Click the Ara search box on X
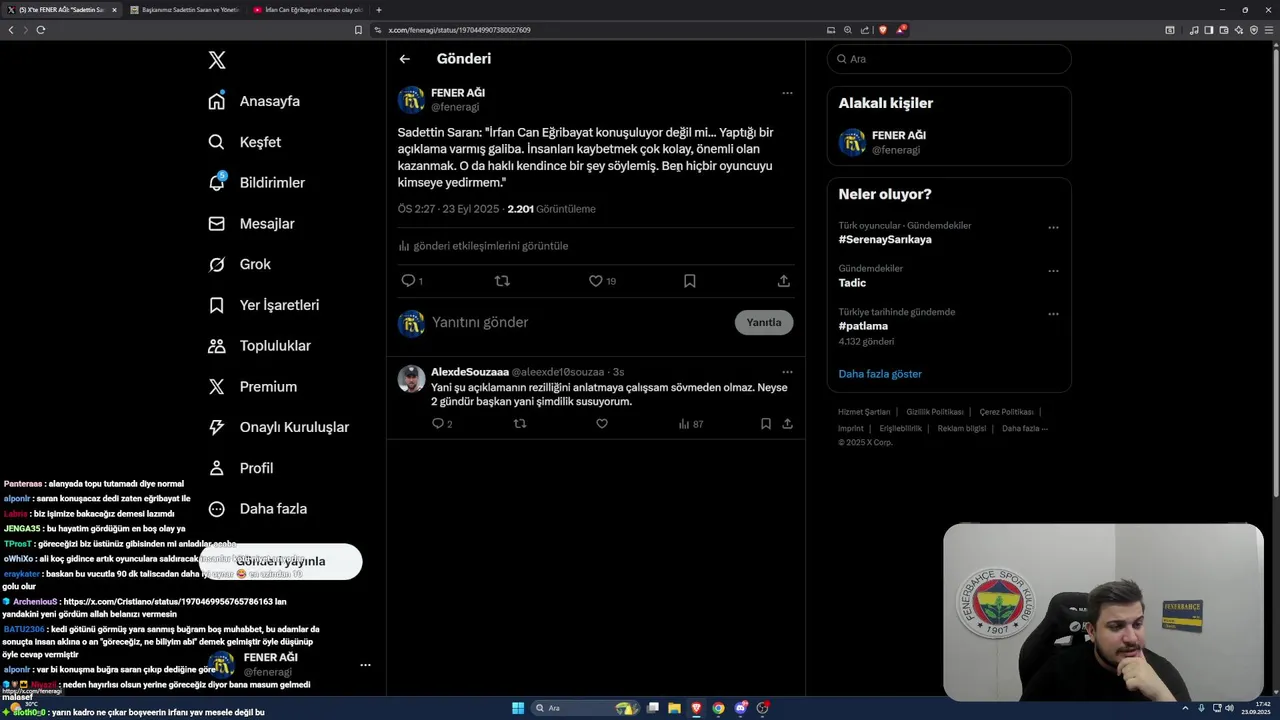 pos(949,59)
